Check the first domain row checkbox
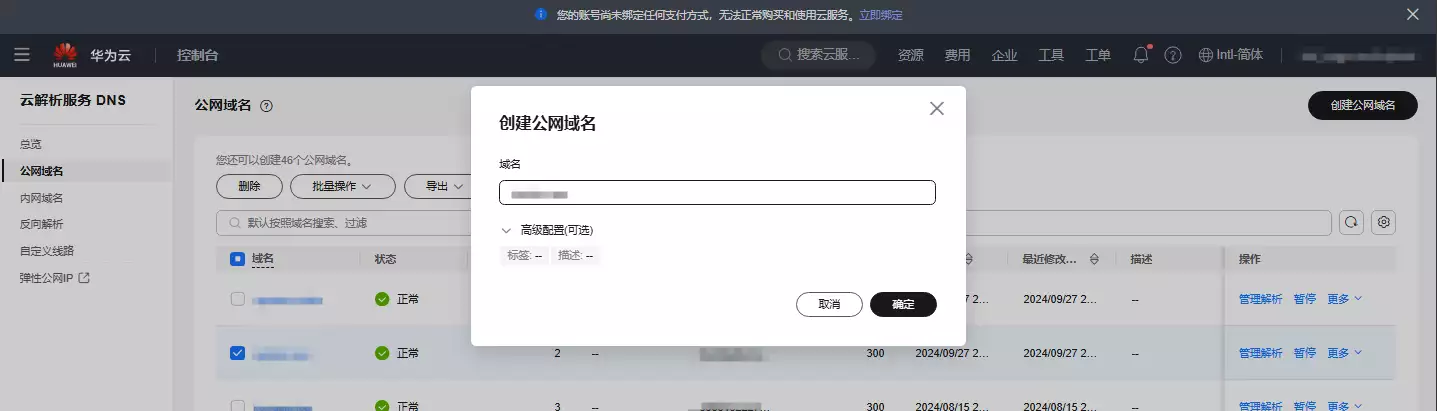Screen dimensions: 1437x411 pyautogui.click(x=237, y=299)
